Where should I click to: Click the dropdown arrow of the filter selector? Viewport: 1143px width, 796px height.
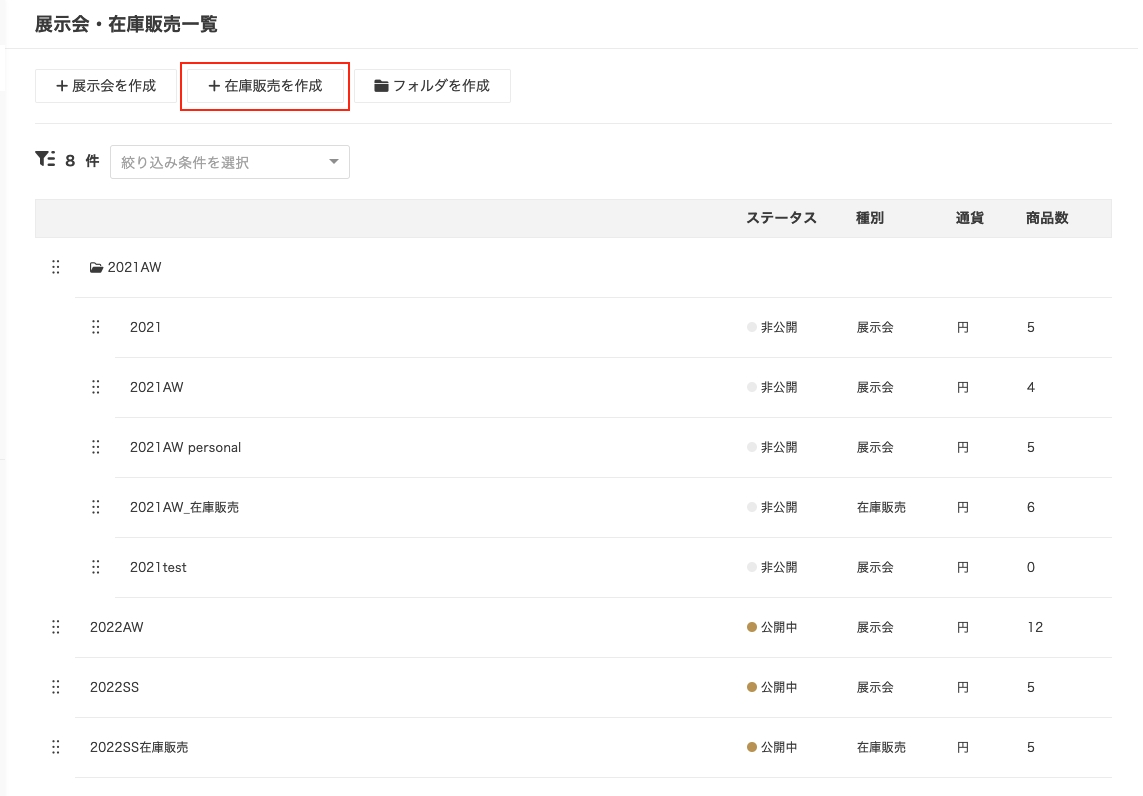(x=334, y=161)
